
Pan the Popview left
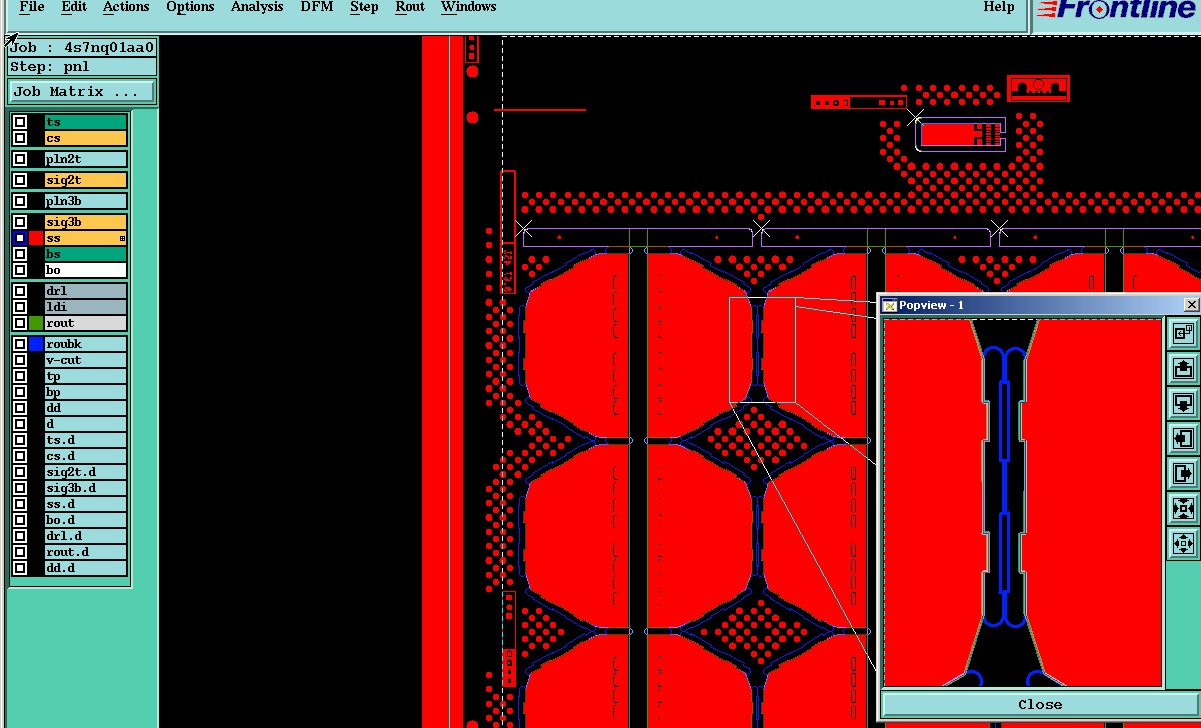1183,438
